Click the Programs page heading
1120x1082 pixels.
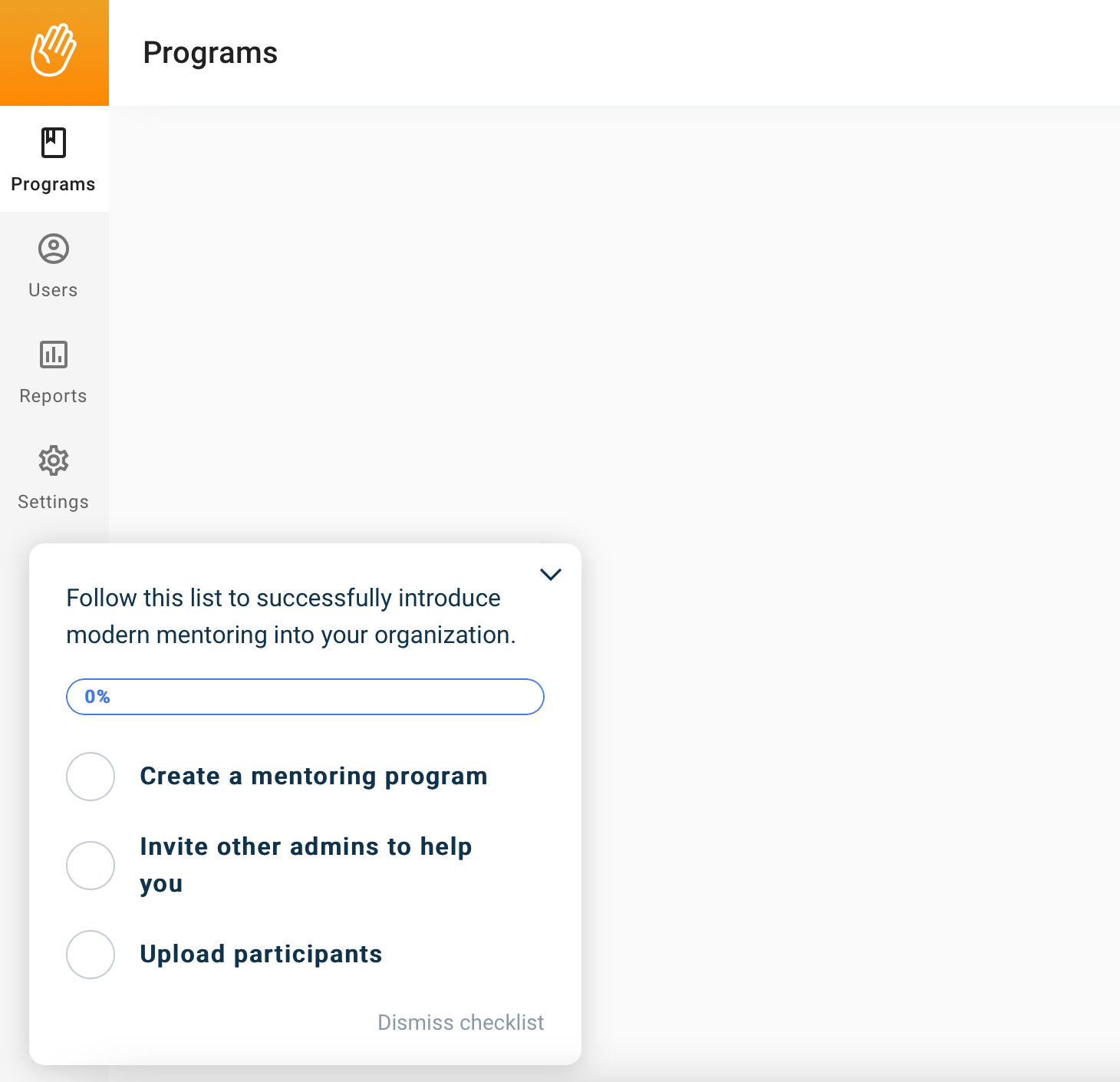click(210, 53)
